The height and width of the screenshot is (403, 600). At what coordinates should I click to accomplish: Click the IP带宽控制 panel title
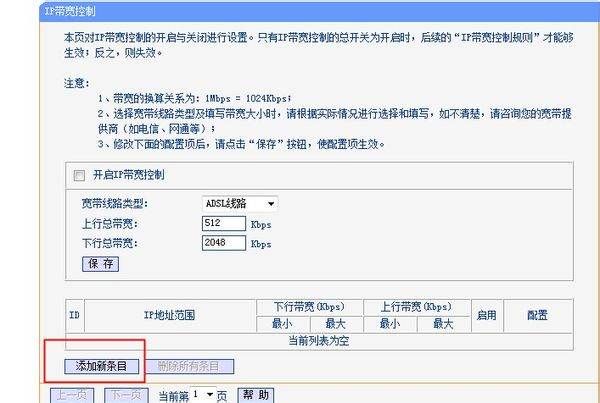70,11
